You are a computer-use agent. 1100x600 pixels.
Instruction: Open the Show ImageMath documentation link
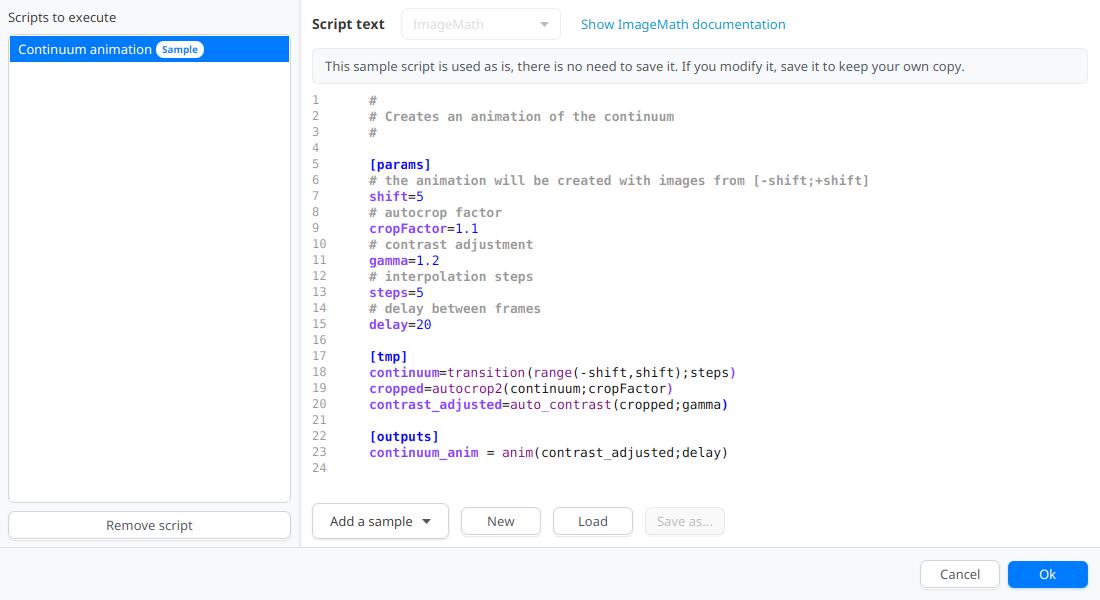tap(683, 24)
